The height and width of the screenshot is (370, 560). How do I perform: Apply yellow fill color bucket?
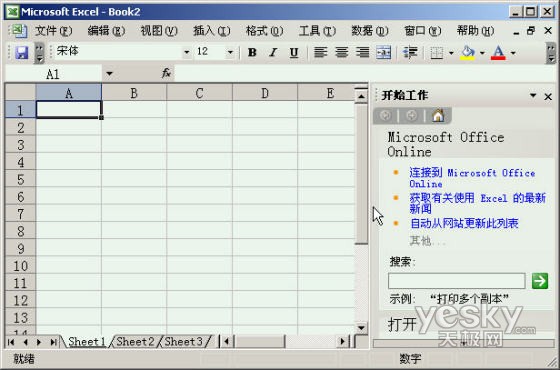tap(468, 53)
